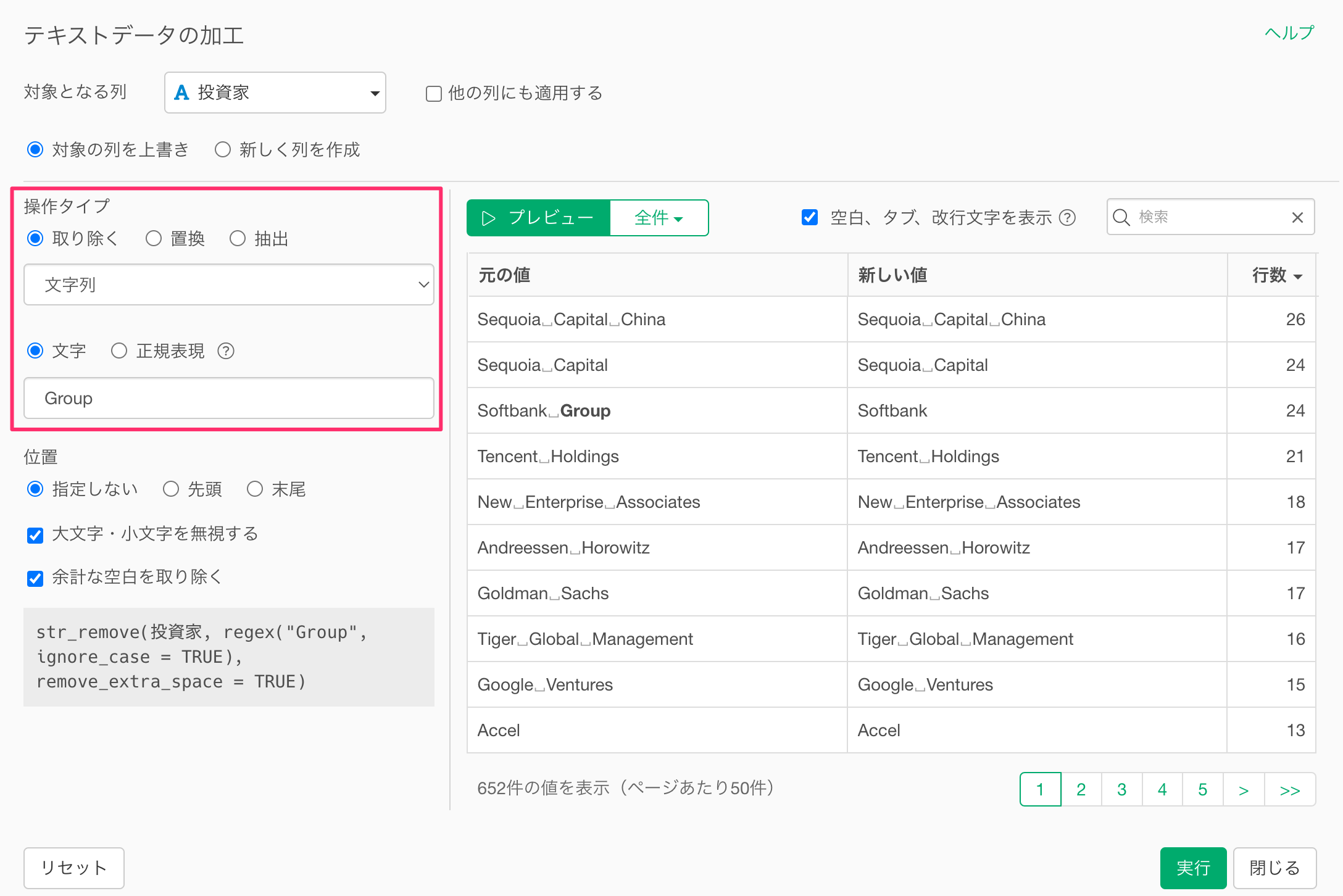Select the Softbank new value cell
This screenshot has height=896, width=1343.
(1037, 410)
